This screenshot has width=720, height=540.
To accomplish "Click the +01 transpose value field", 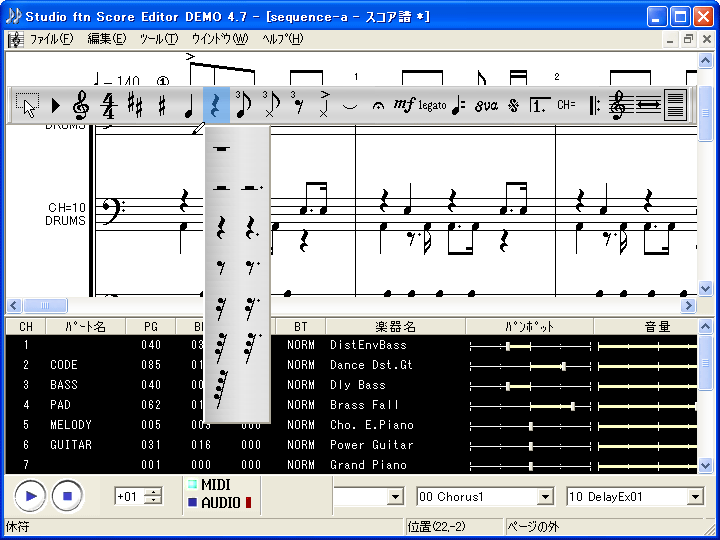I will [129, 496].
